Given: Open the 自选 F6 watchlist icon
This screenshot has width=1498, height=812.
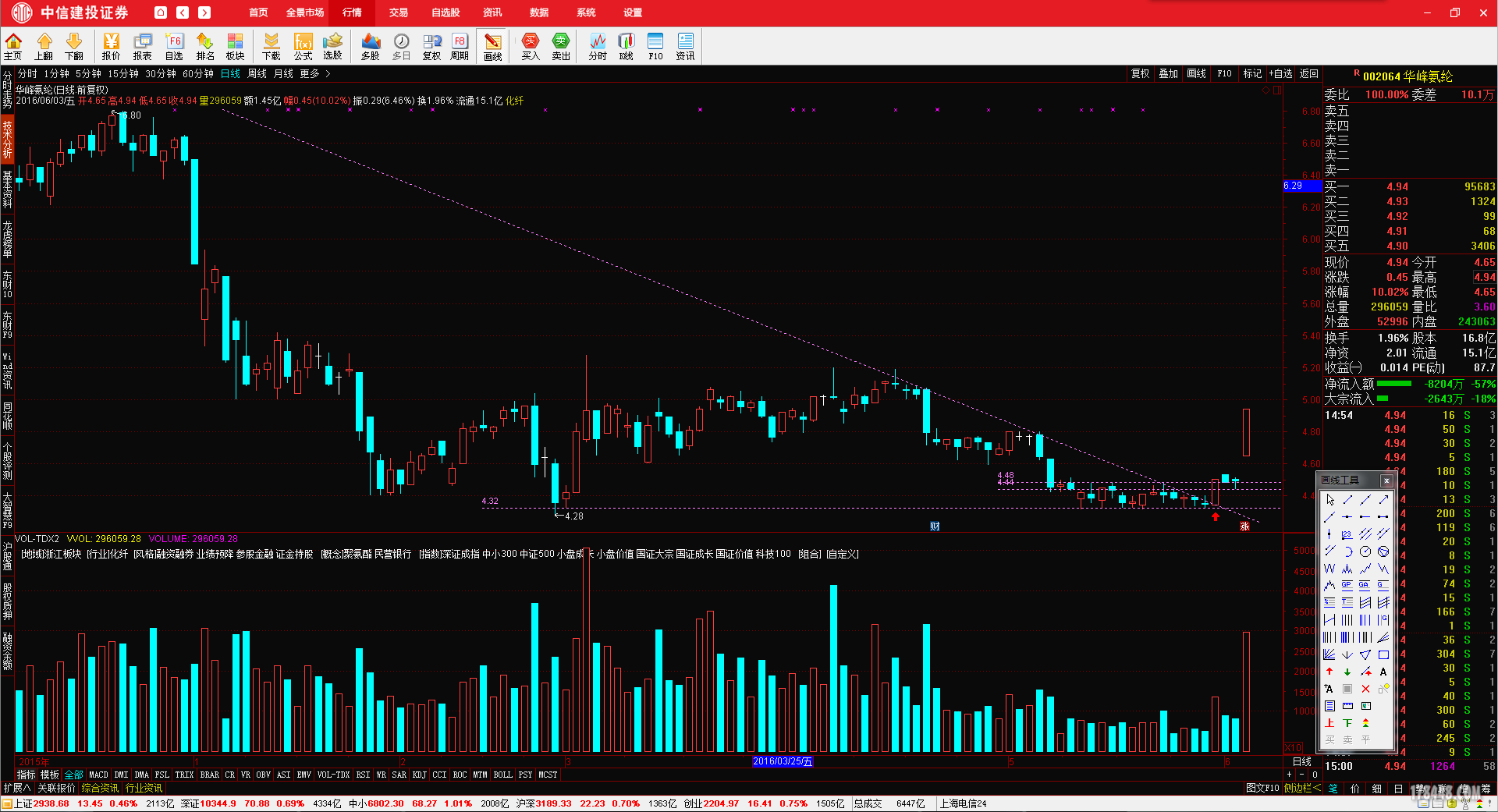Looking at the screenshot, I should 174,47.
